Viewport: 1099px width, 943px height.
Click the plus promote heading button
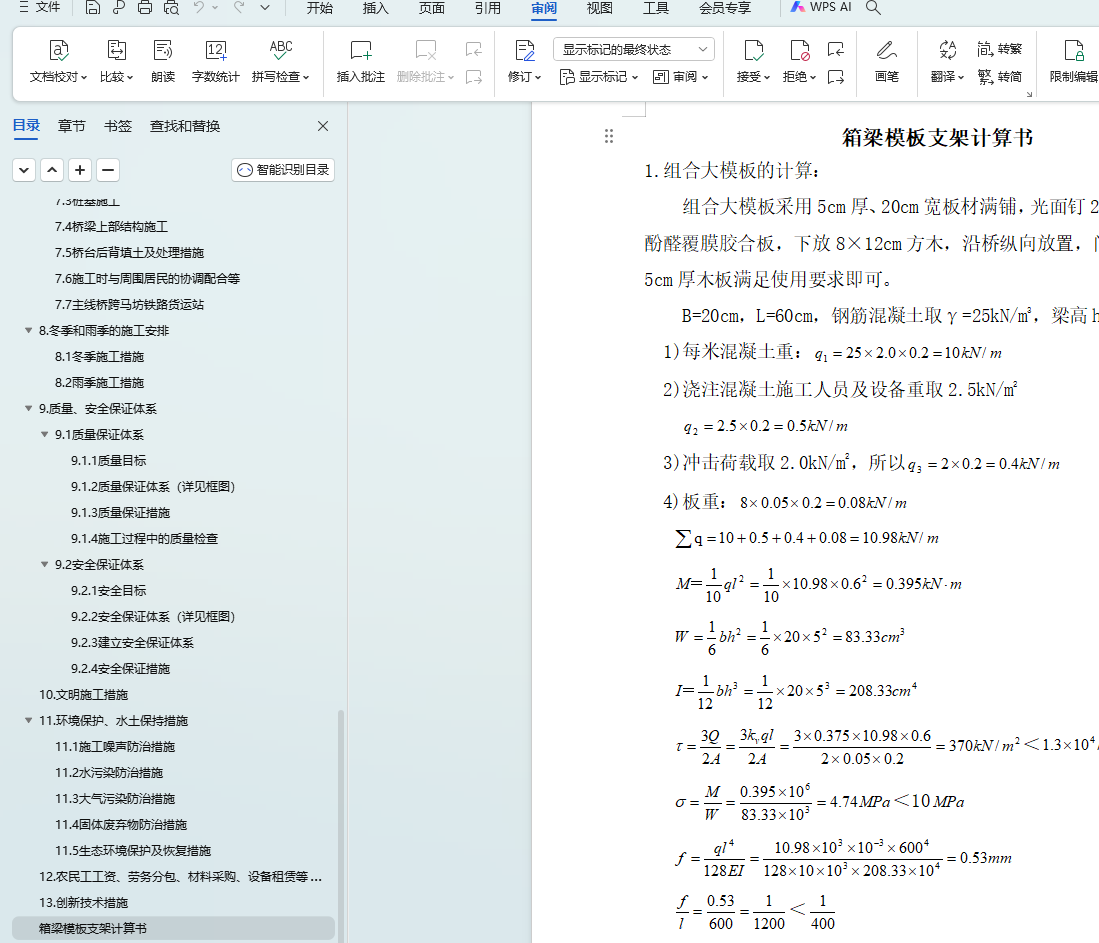coord(80,170)
